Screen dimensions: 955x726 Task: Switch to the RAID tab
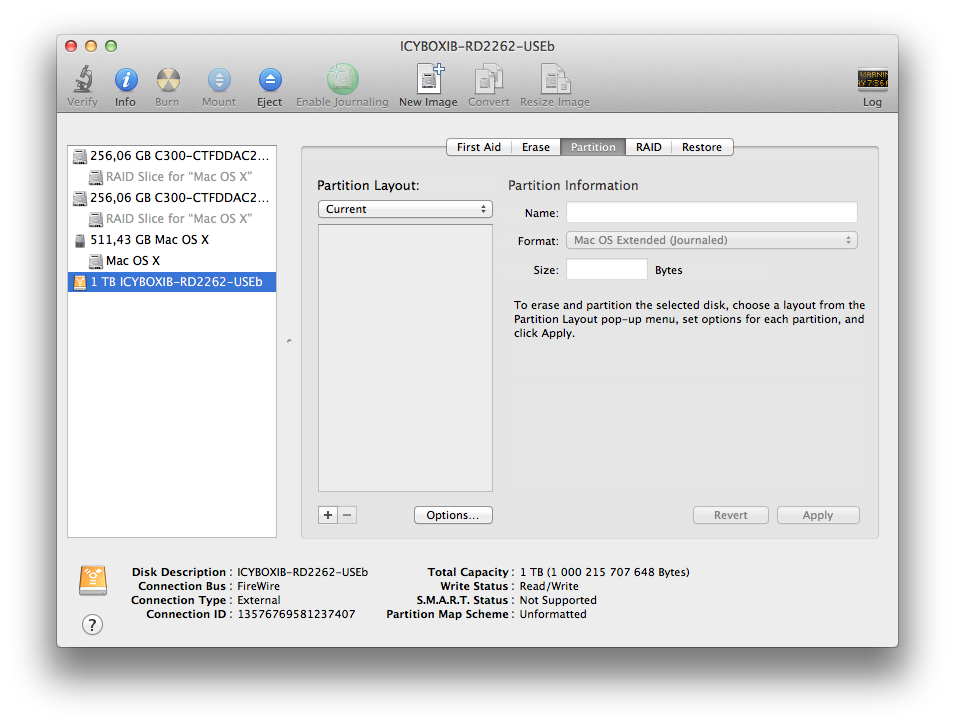[649, 147]
